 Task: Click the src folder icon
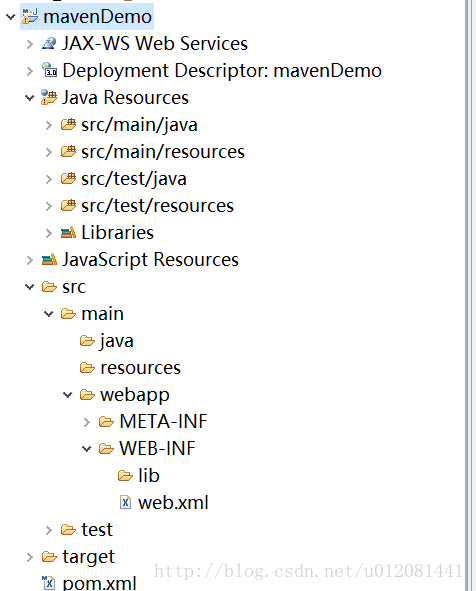pos(49,287)
